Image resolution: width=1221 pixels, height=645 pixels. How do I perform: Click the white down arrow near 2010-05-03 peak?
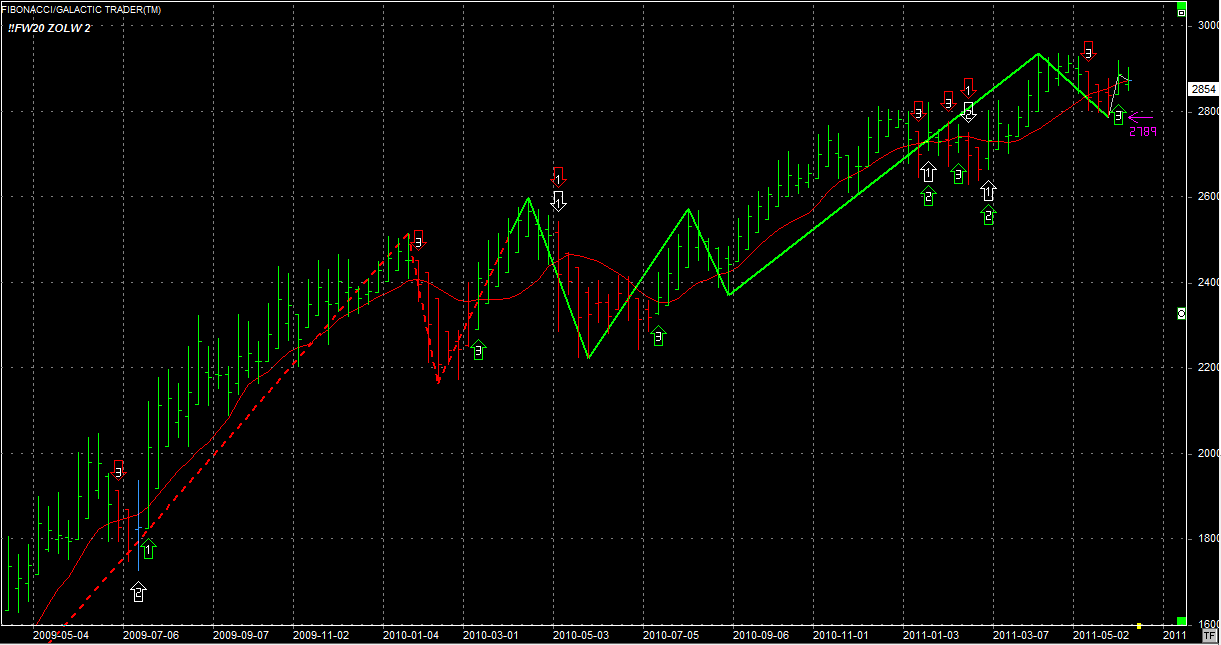click(x=559, y=200)
